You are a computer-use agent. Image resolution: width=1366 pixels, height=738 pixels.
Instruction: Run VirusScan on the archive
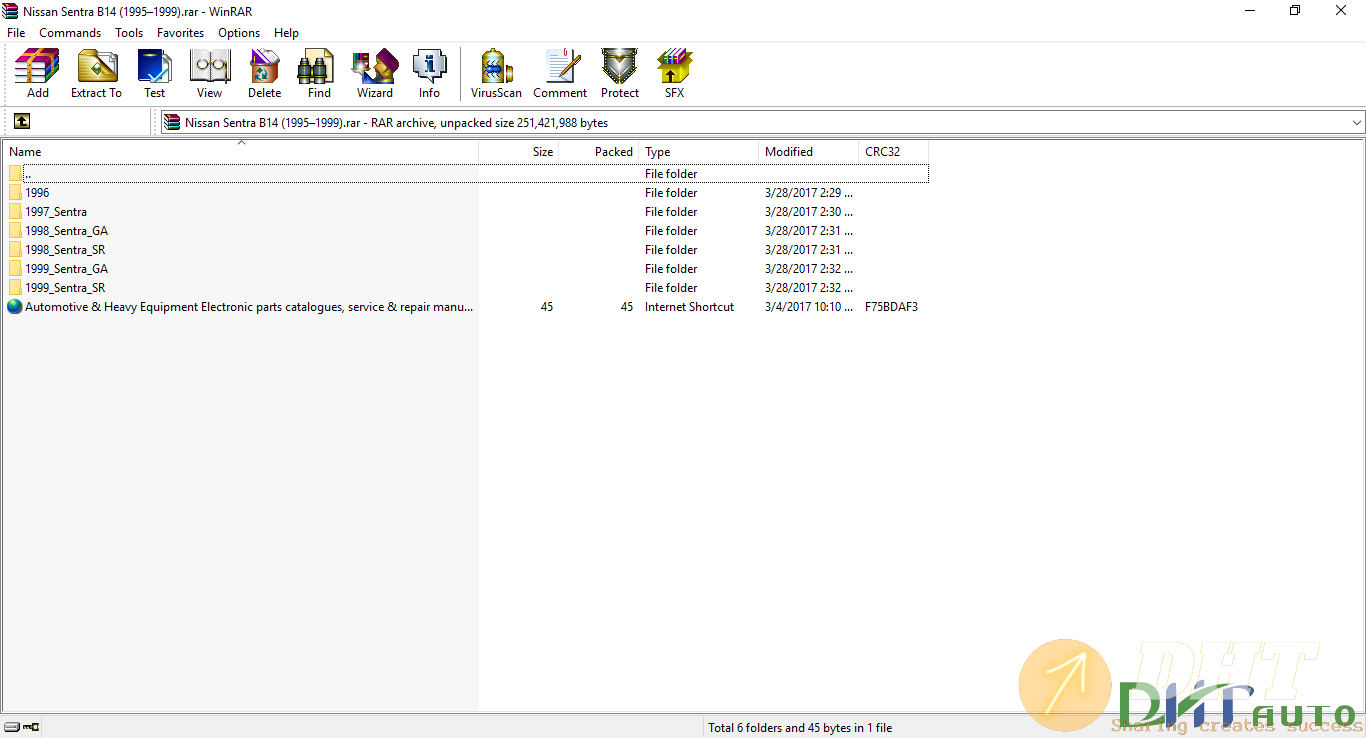pyautogui.click(x=496, y=74)
